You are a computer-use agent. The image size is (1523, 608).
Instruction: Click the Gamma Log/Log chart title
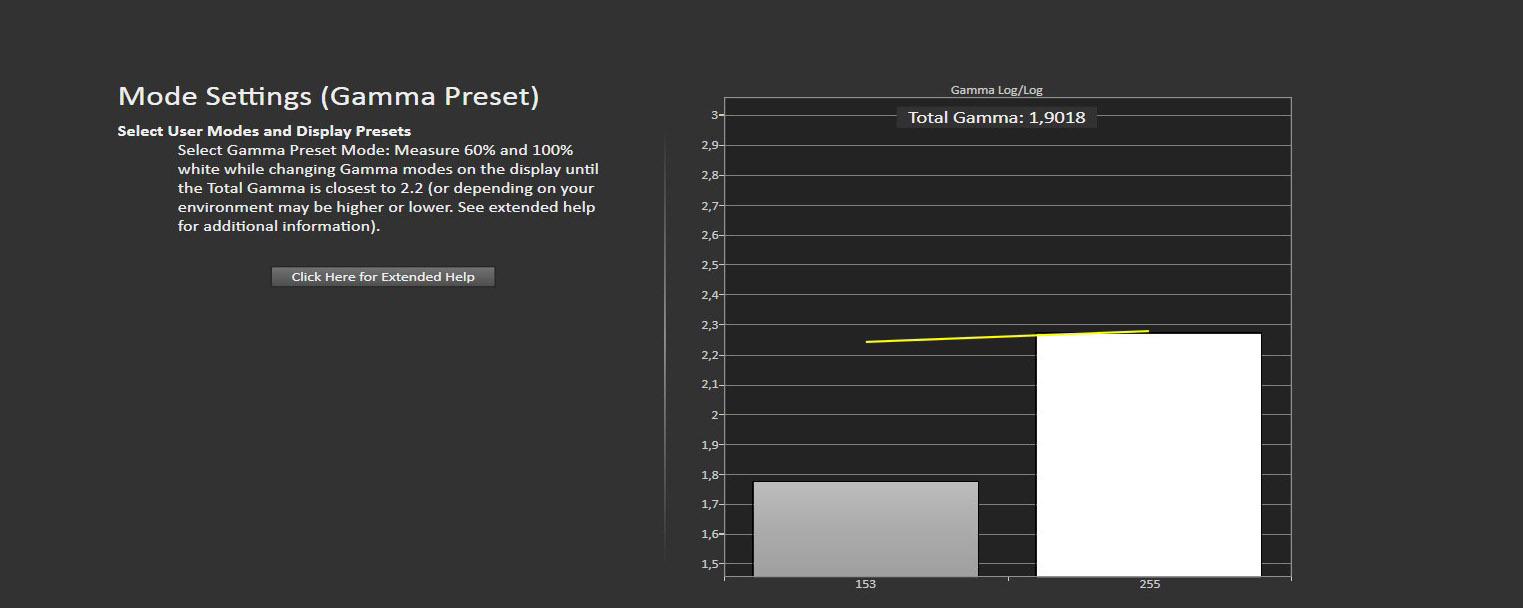[996, 90]
